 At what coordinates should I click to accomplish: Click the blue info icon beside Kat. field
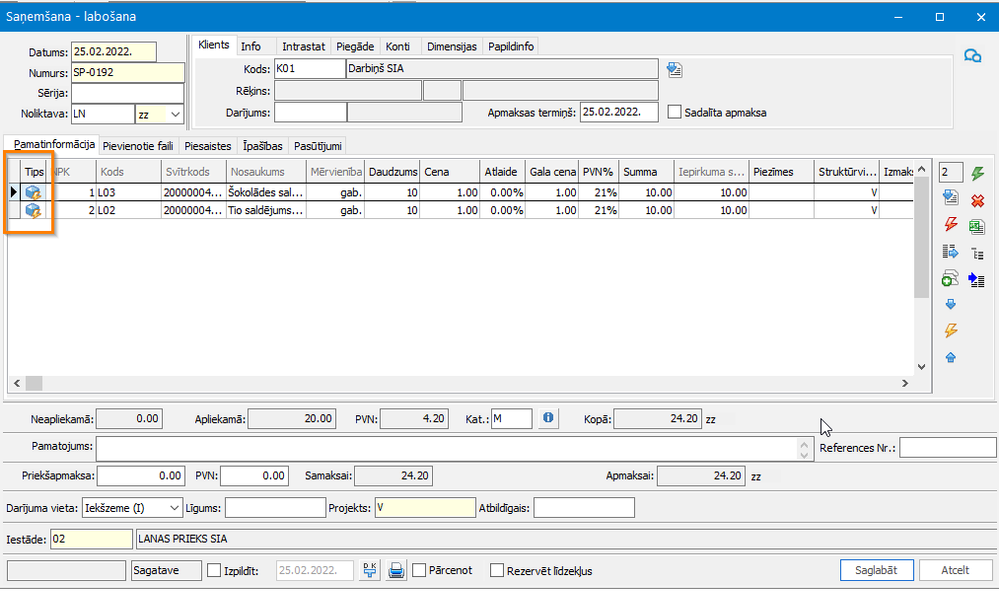[548, 418]
